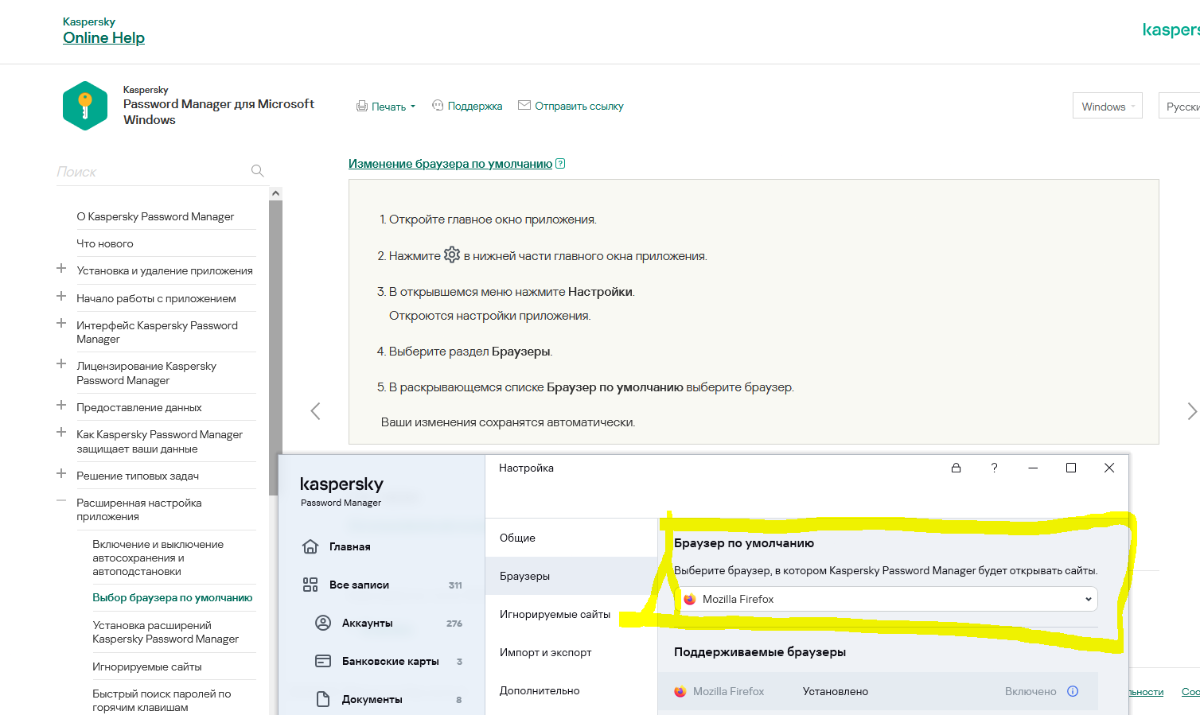Expand Лицензирование Kaspersky Password Manager section
The width and height of the screenshot is (1200, 715).
point(61,365)
